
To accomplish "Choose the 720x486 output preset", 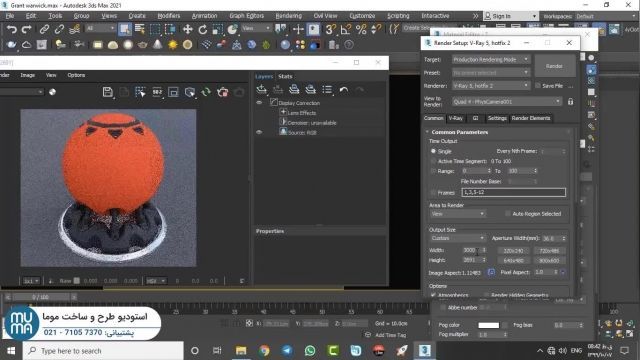I will (549, 251).
